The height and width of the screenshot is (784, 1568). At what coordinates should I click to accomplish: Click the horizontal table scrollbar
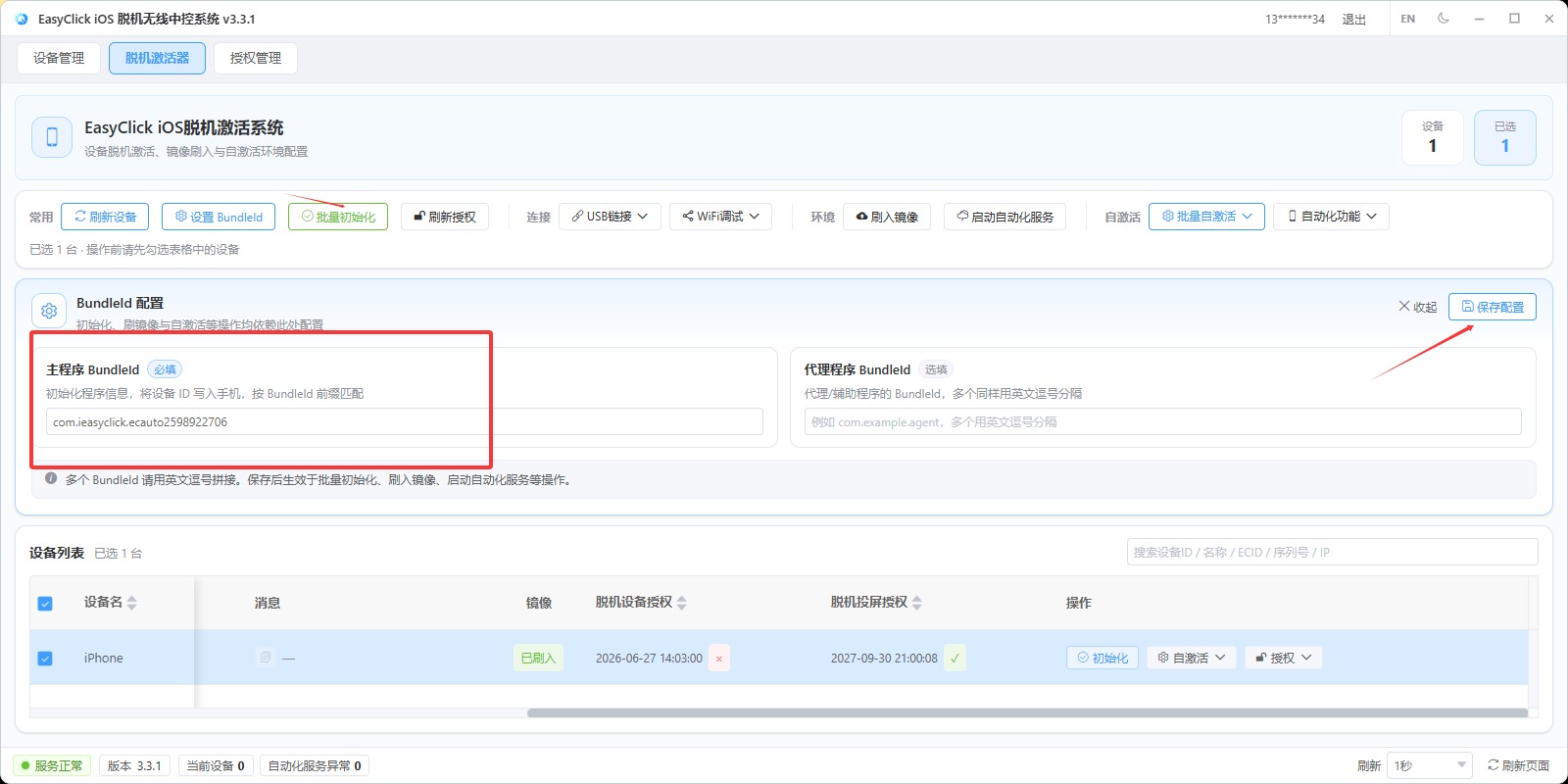(x=1027, y=712)
